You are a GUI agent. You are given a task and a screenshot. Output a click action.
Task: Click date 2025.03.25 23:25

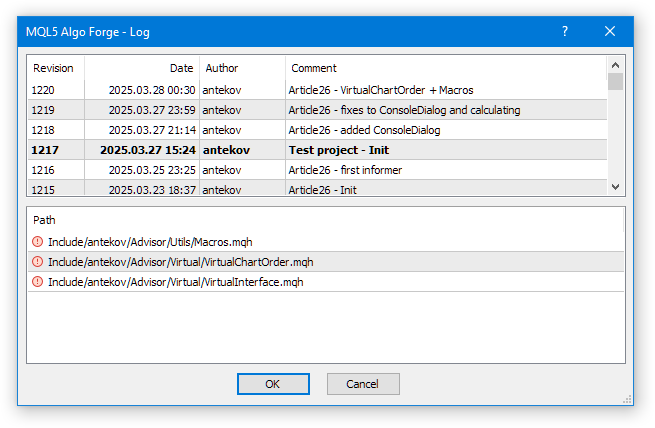pyautogui.click(x=152, y=170)
